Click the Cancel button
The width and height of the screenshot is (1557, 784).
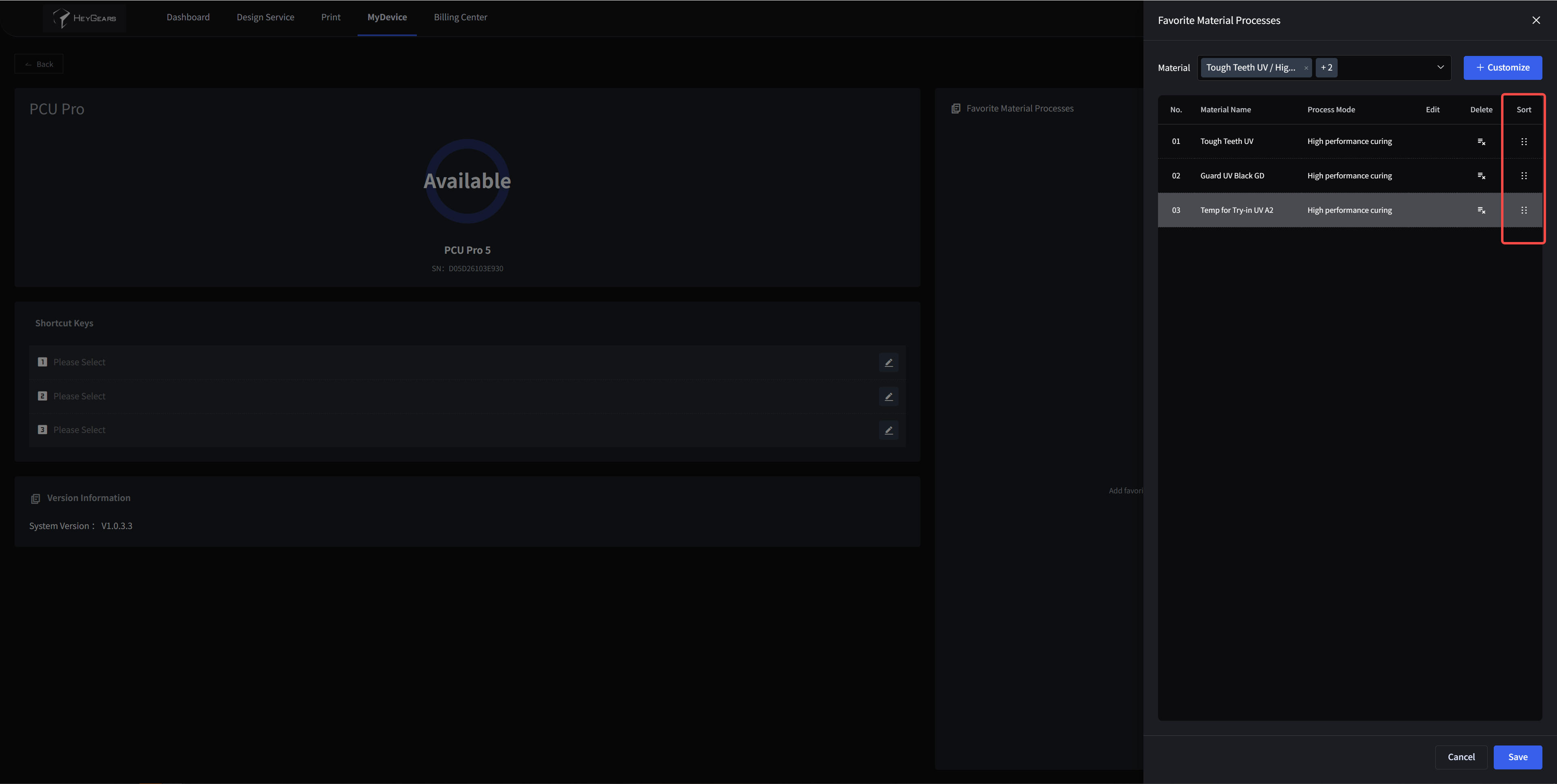point(1461,757)
